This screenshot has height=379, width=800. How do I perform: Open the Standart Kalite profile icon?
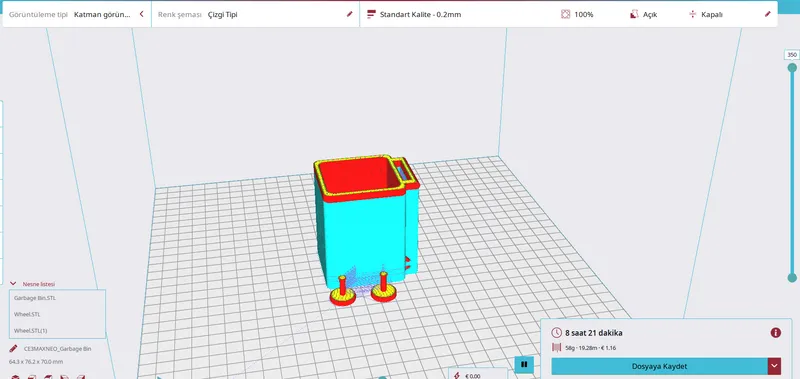tap(371, 14)
